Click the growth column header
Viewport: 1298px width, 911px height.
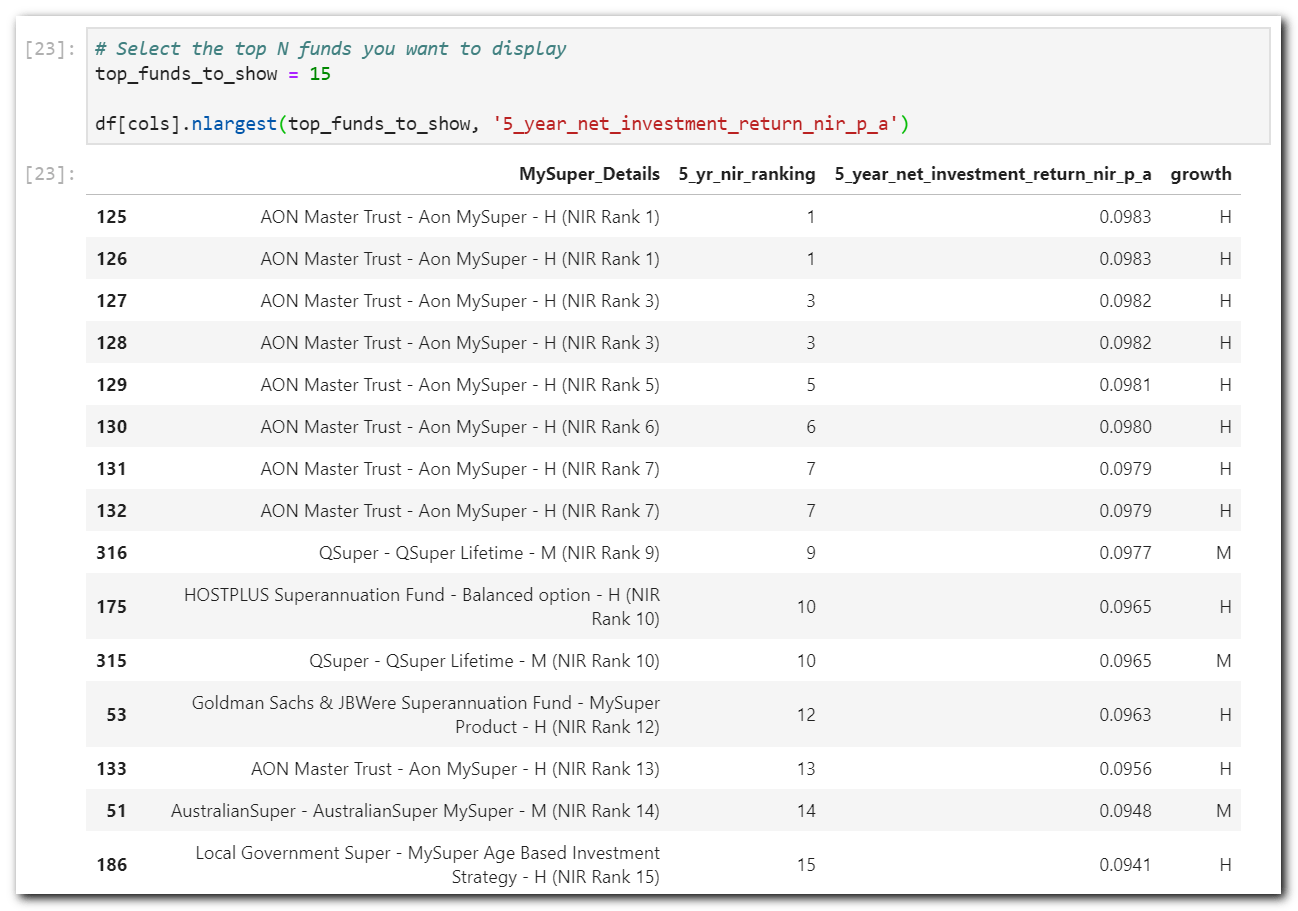[x=1201, y=174]
